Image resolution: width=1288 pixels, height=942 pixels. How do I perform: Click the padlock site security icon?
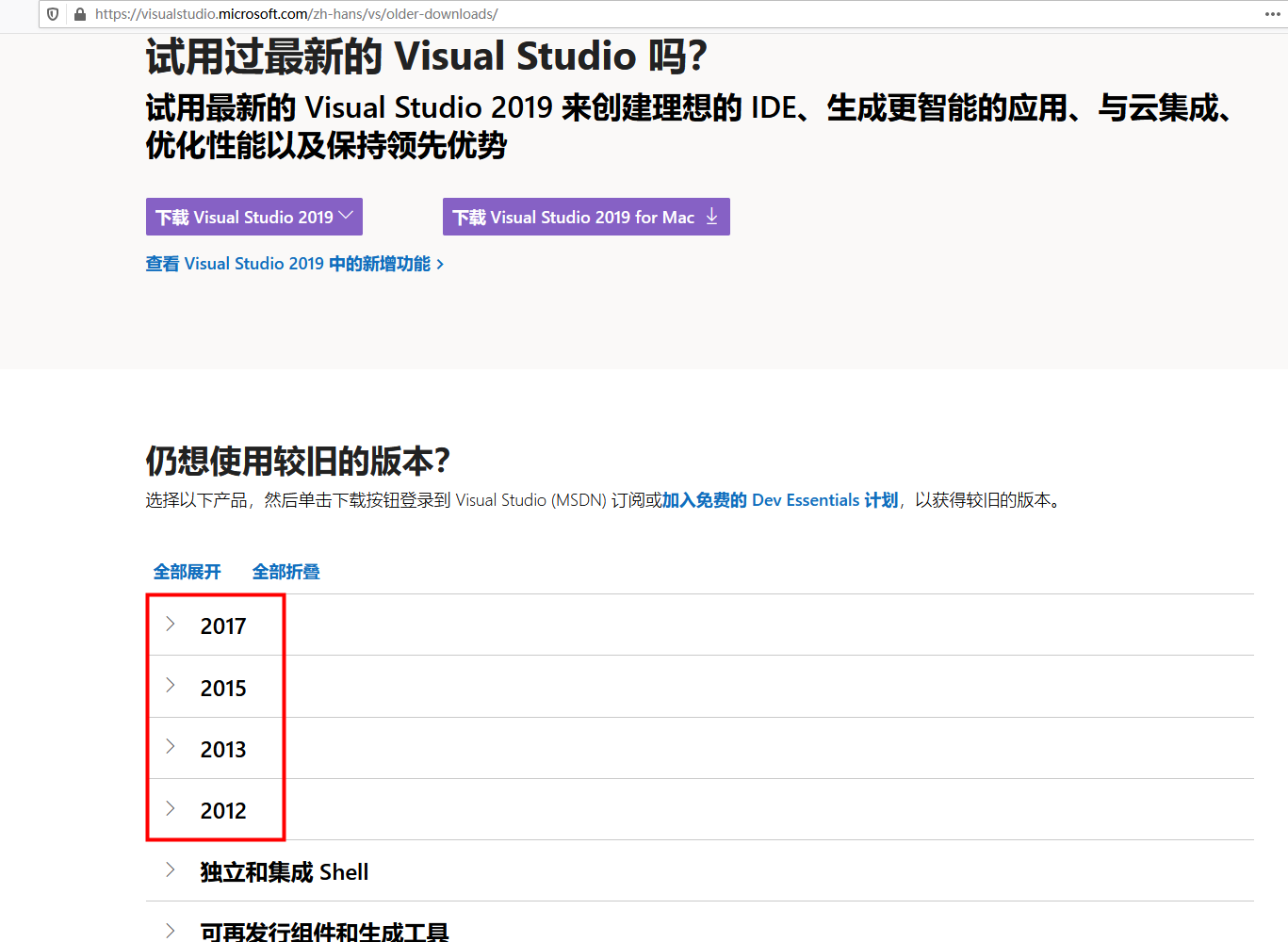click(80, 14)
